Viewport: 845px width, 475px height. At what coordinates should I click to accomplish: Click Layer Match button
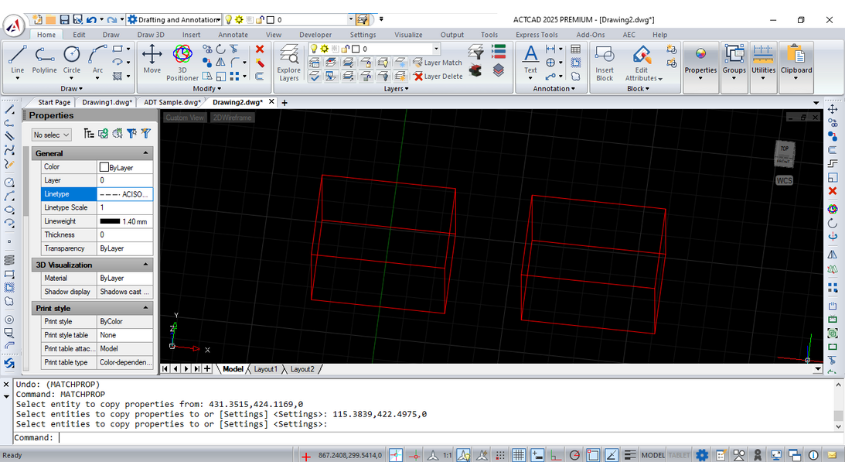[438, 63]
